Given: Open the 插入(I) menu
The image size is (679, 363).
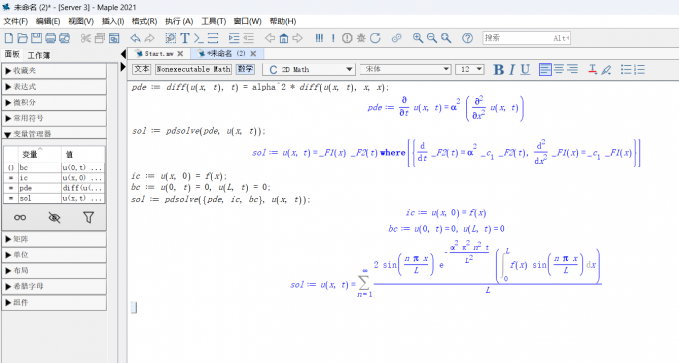Looking at the screenshot, I should click(x=113, y=21).
